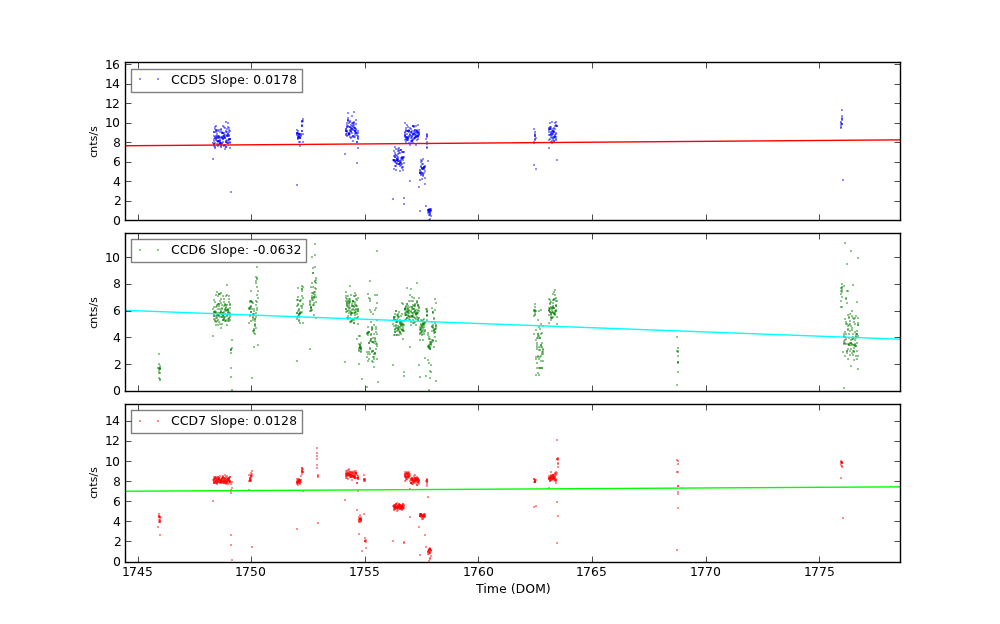This screenshot has height=624, width=1000.
Task: Click the green marker in the CCD6 legend
Action: click(x=141, y=250)
